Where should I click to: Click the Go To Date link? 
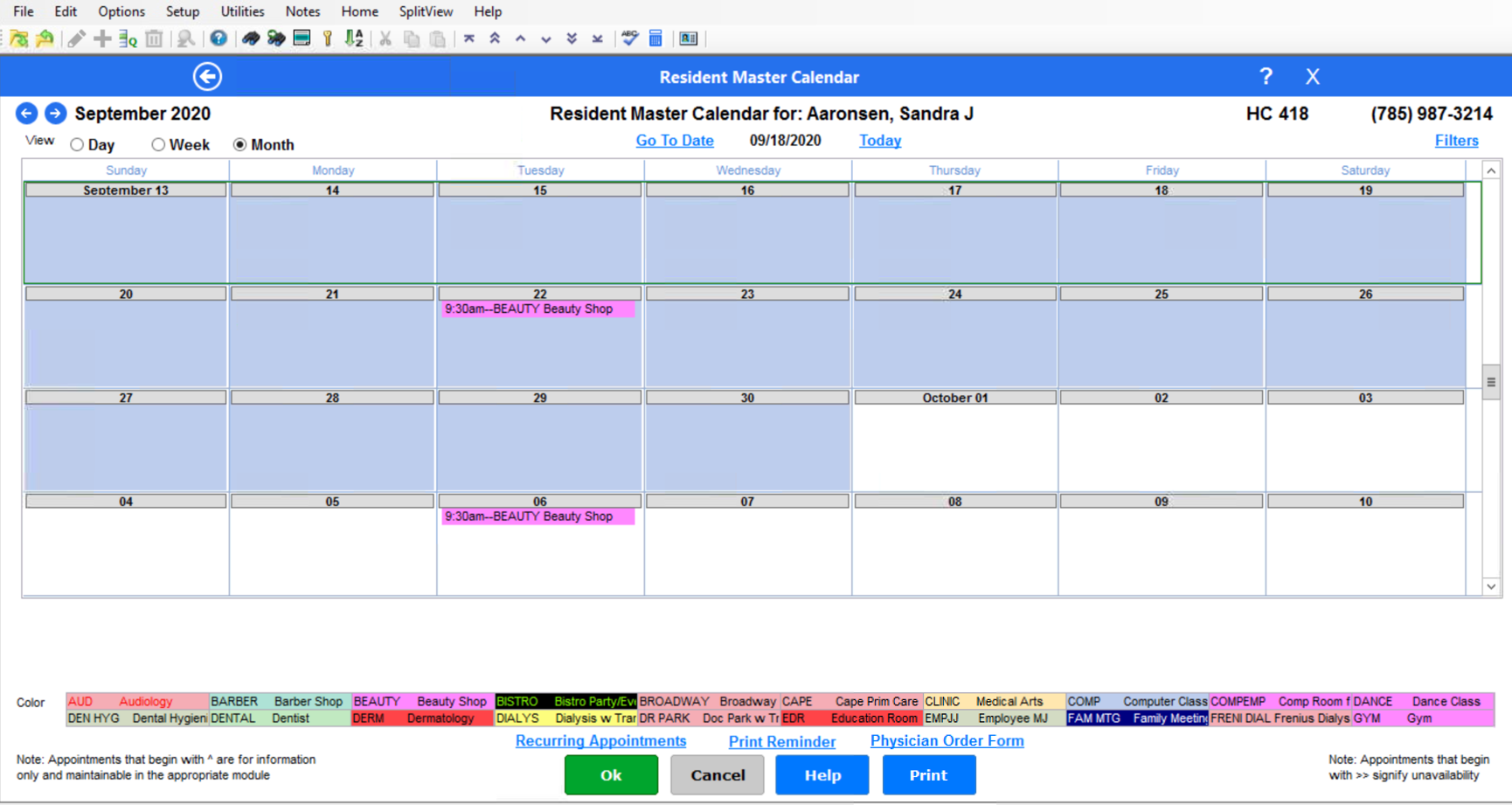[674, 140]
